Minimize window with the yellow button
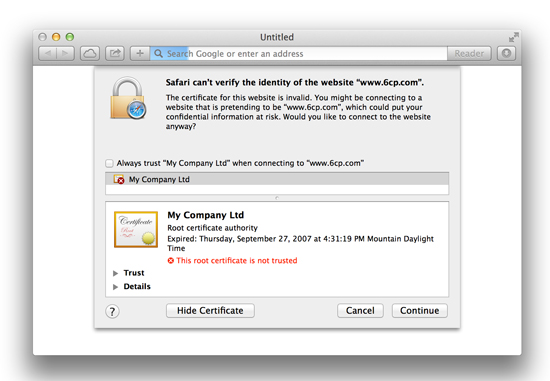The height and width of the screenshot is (381, 550). pyautogui.click(x=56, y=37)
